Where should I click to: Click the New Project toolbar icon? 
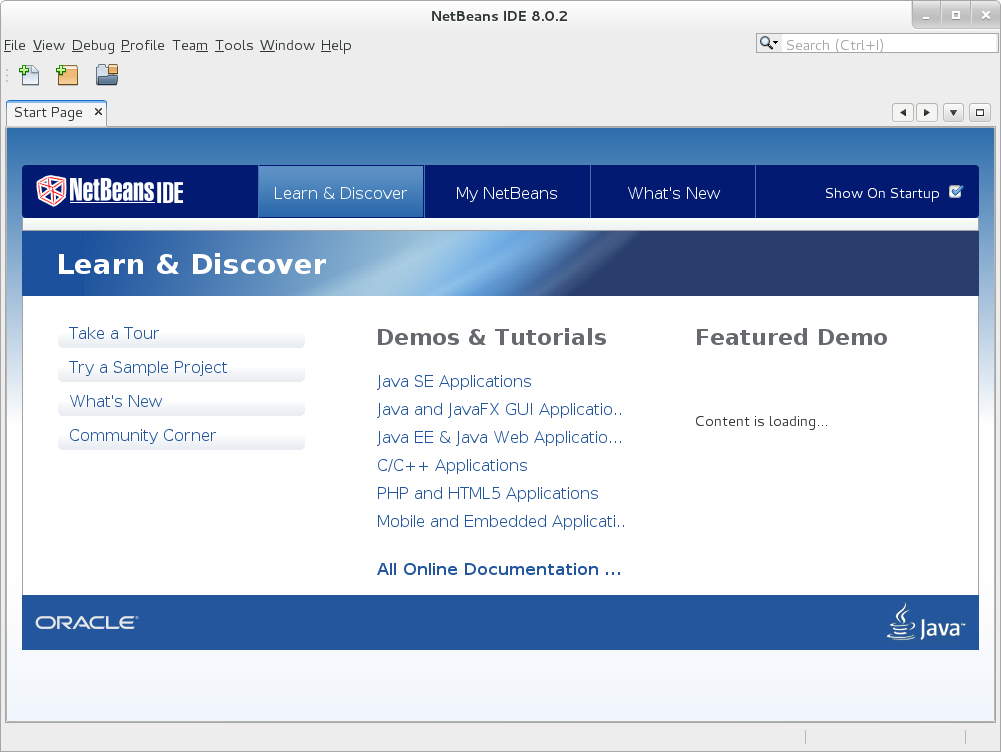67,75
